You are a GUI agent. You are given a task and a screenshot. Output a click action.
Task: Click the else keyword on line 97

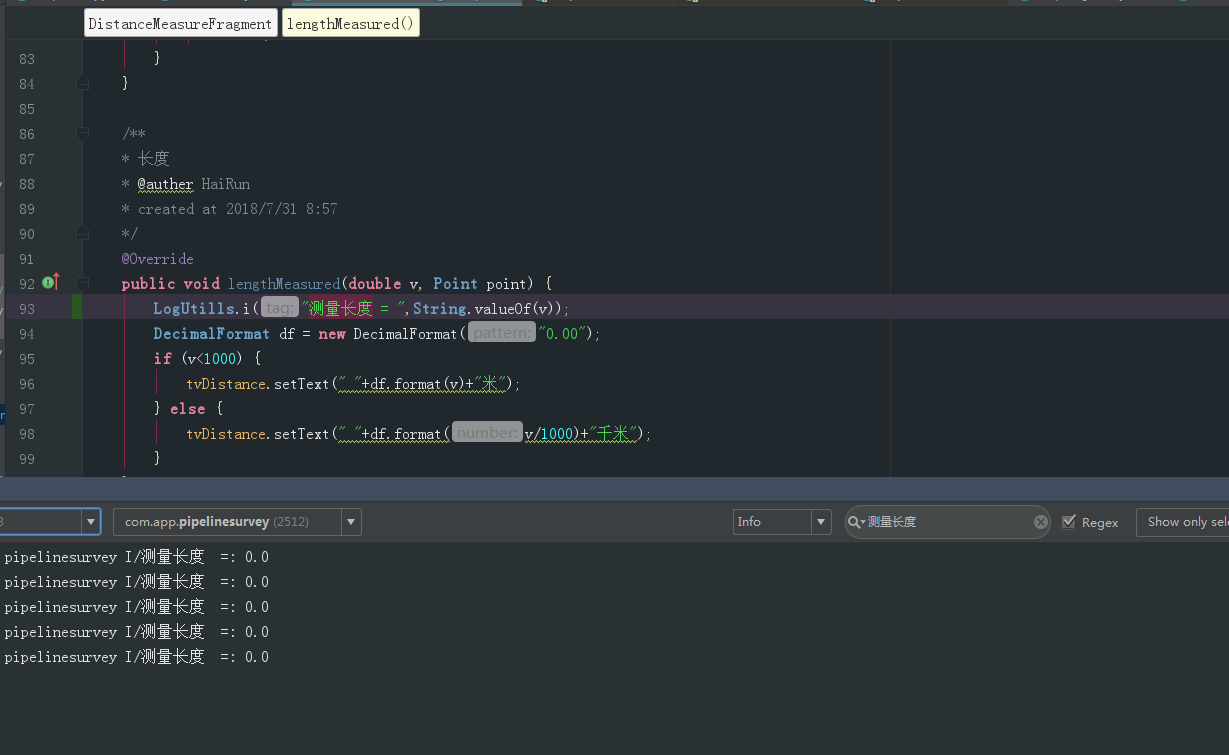[188, 409]
